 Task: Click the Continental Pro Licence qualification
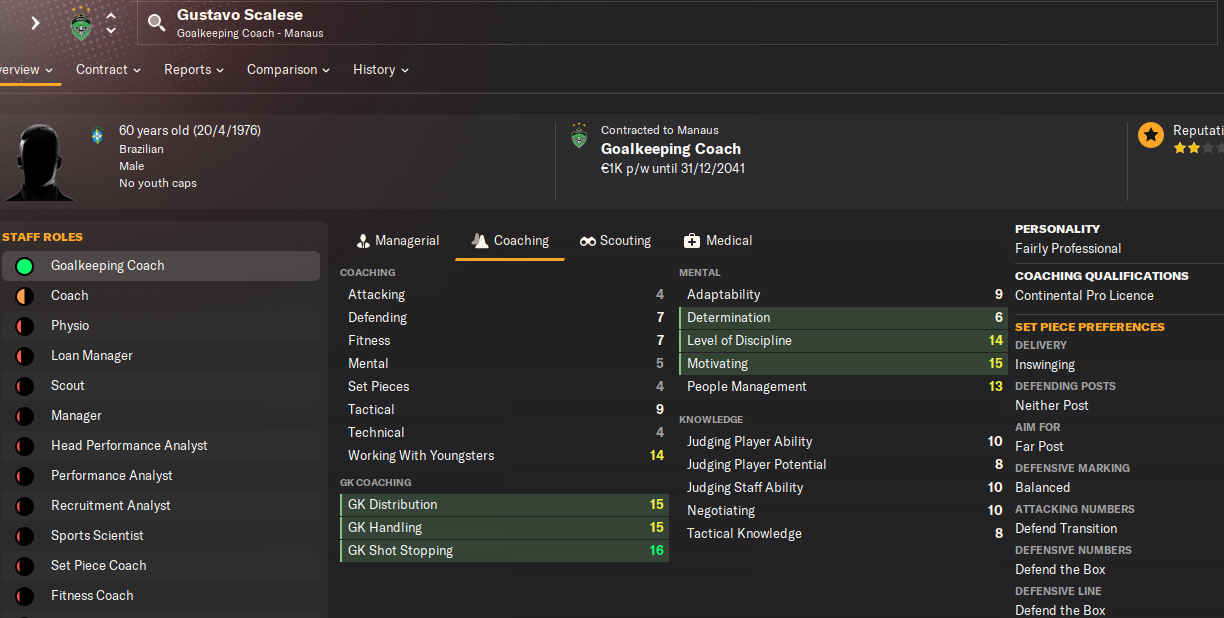click(1084, 296)
